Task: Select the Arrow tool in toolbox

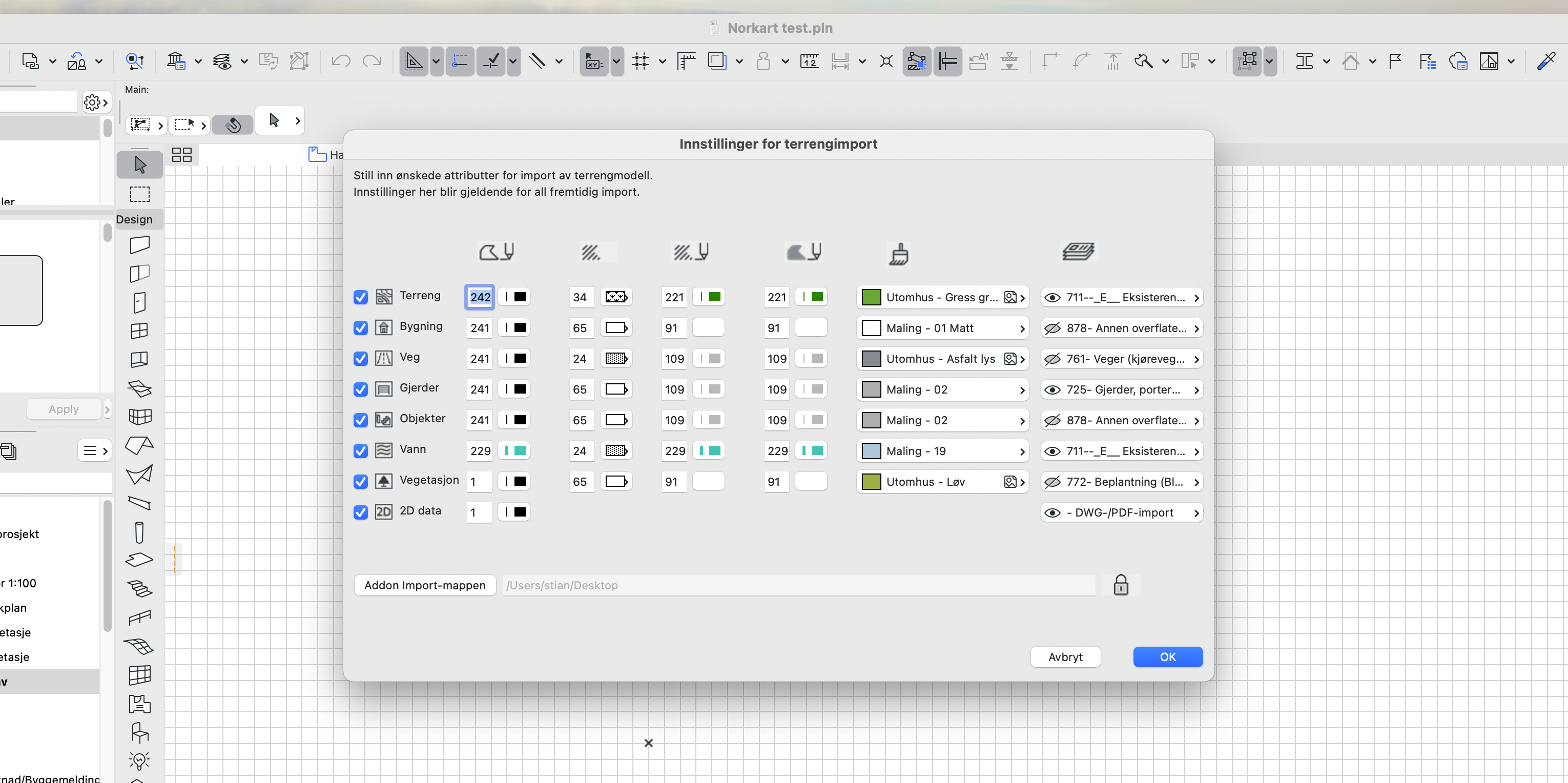Action: pyautogui.click(x=139, y=164)
